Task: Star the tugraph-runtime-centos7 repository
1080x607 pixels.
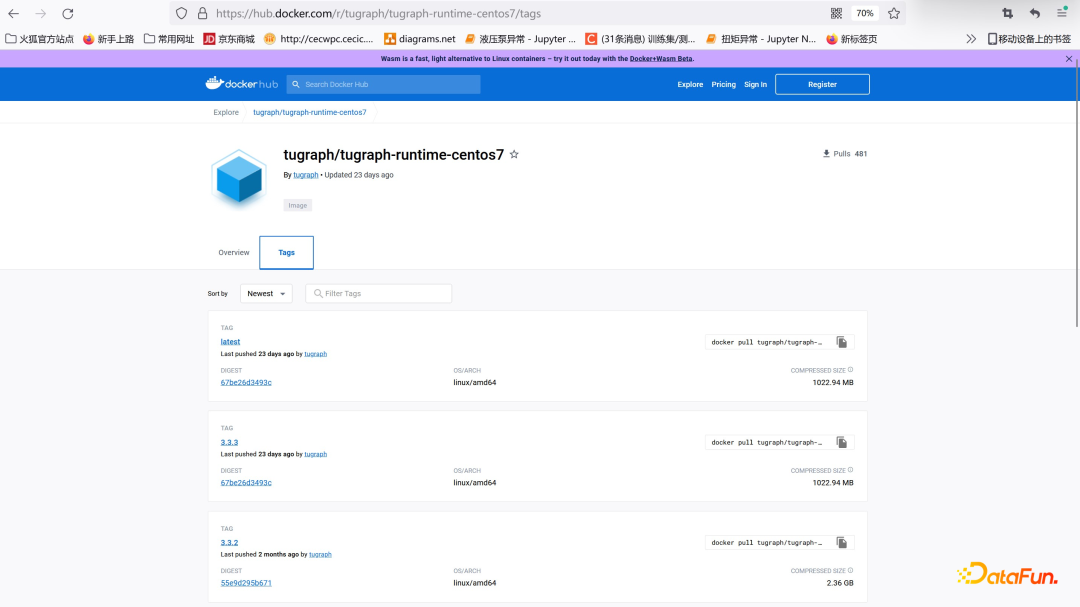Action: (x=514, y=154)
